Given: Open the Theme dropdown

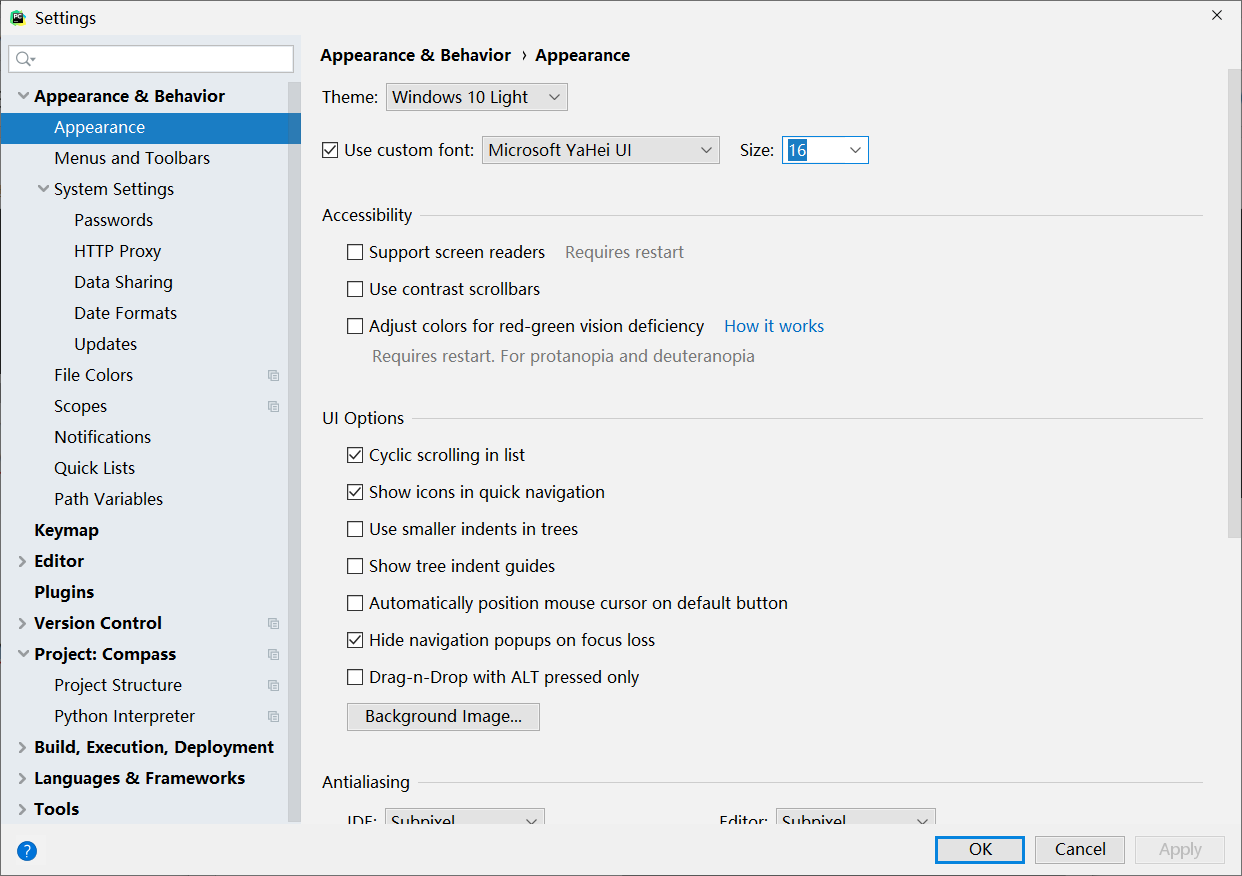Looking at the screenshot, I should (477, 97).
